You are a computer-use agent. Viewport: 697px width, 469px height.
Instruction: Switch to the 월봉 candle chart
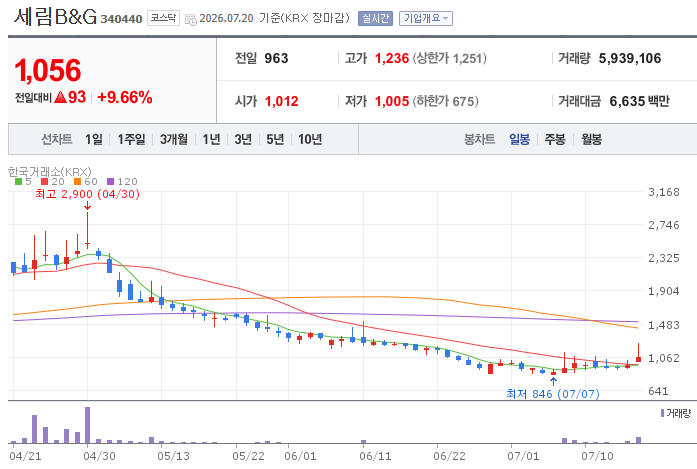(x=592, y=139)
